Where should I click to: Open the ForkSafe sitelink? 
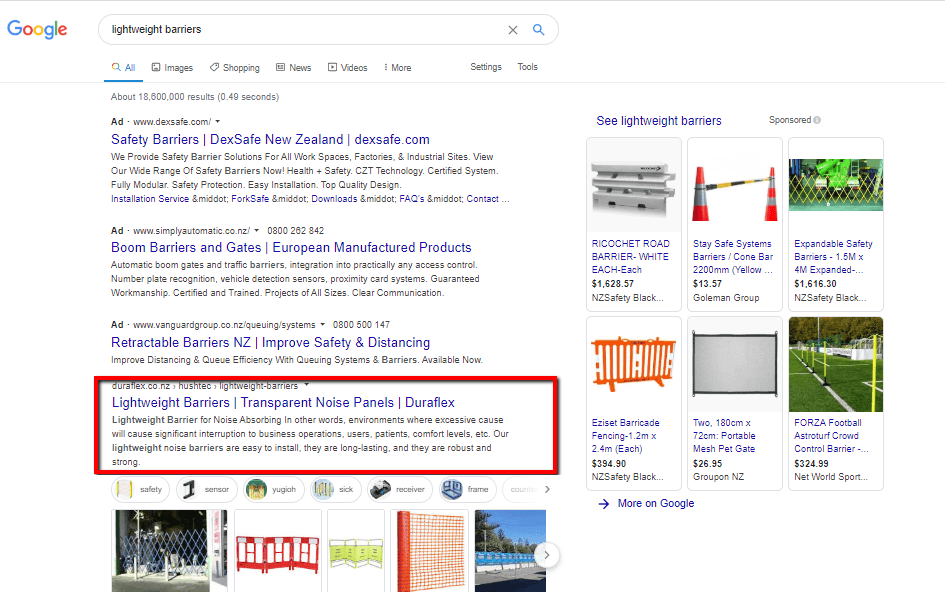(x=250, y=199)
